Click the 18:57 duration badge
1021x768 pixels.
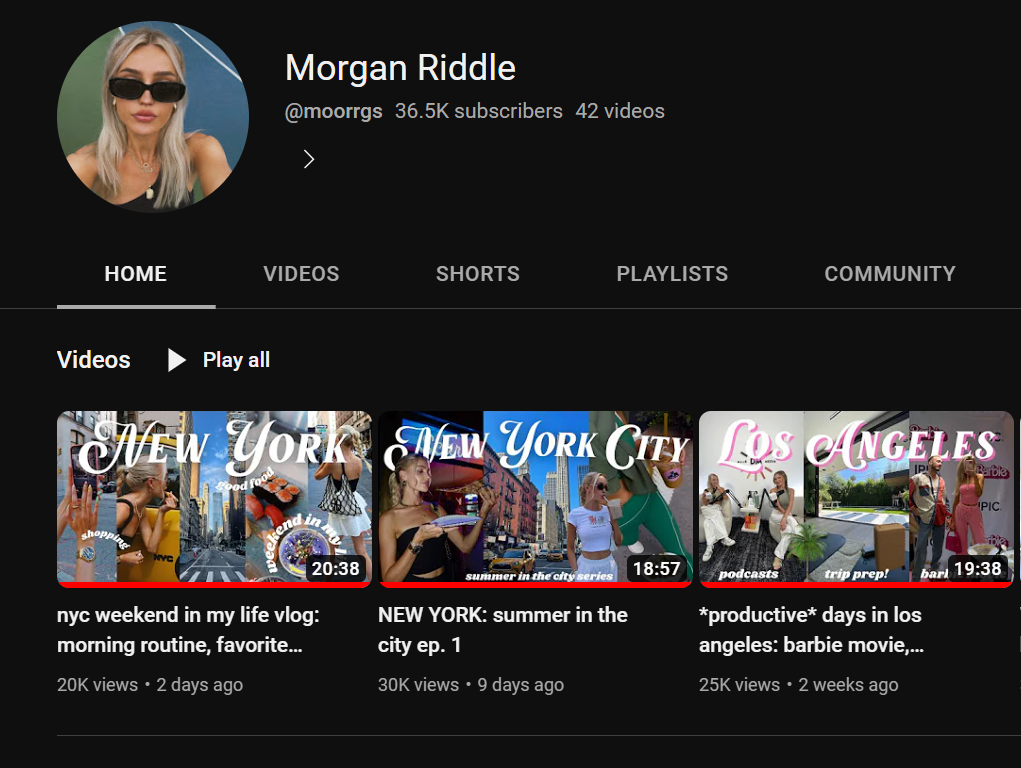pos(656,569)
